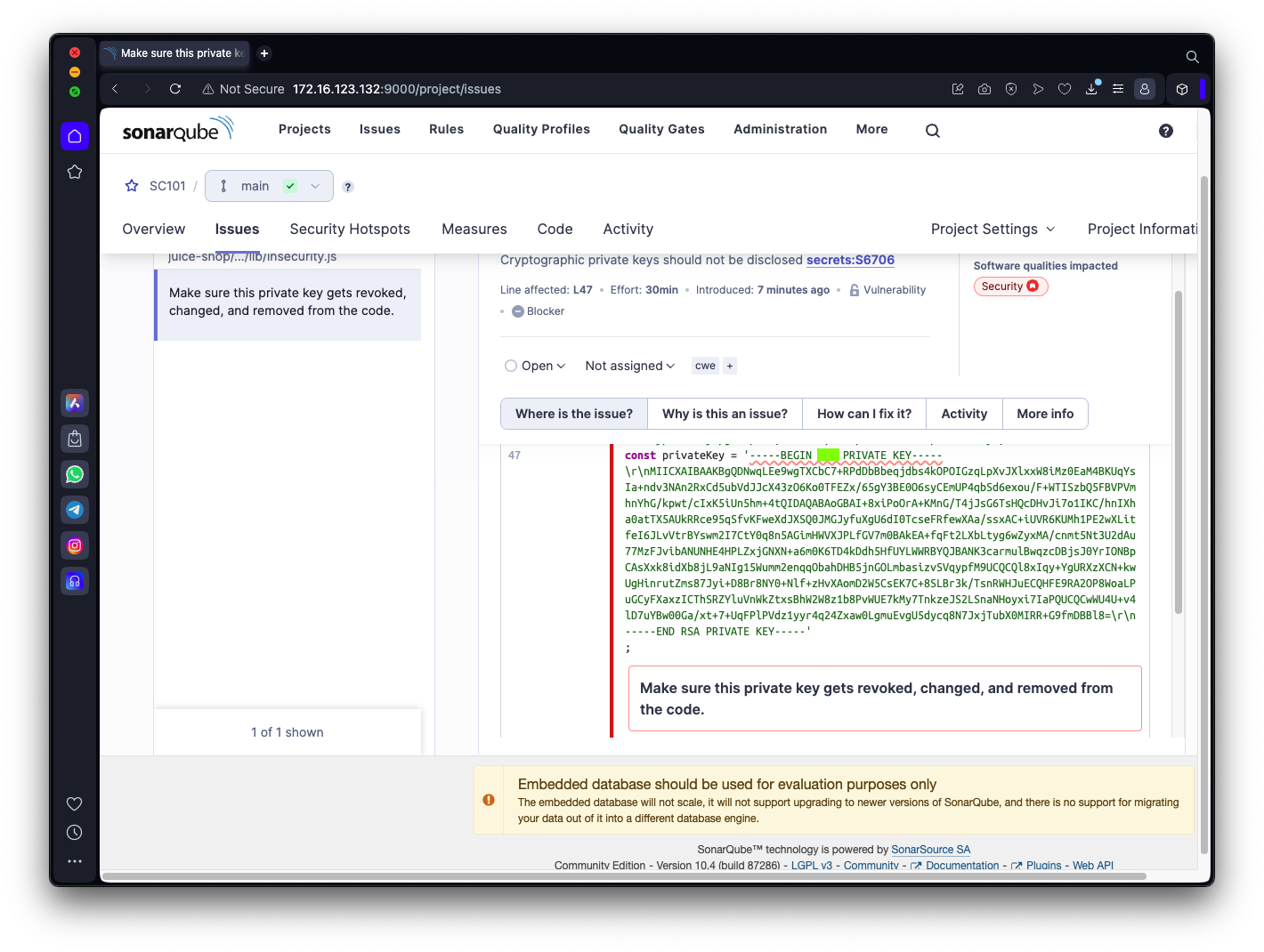Go to Projects in top navigation
The height and width of the screenshot is (952, 1264).
[x=304, y=129]
